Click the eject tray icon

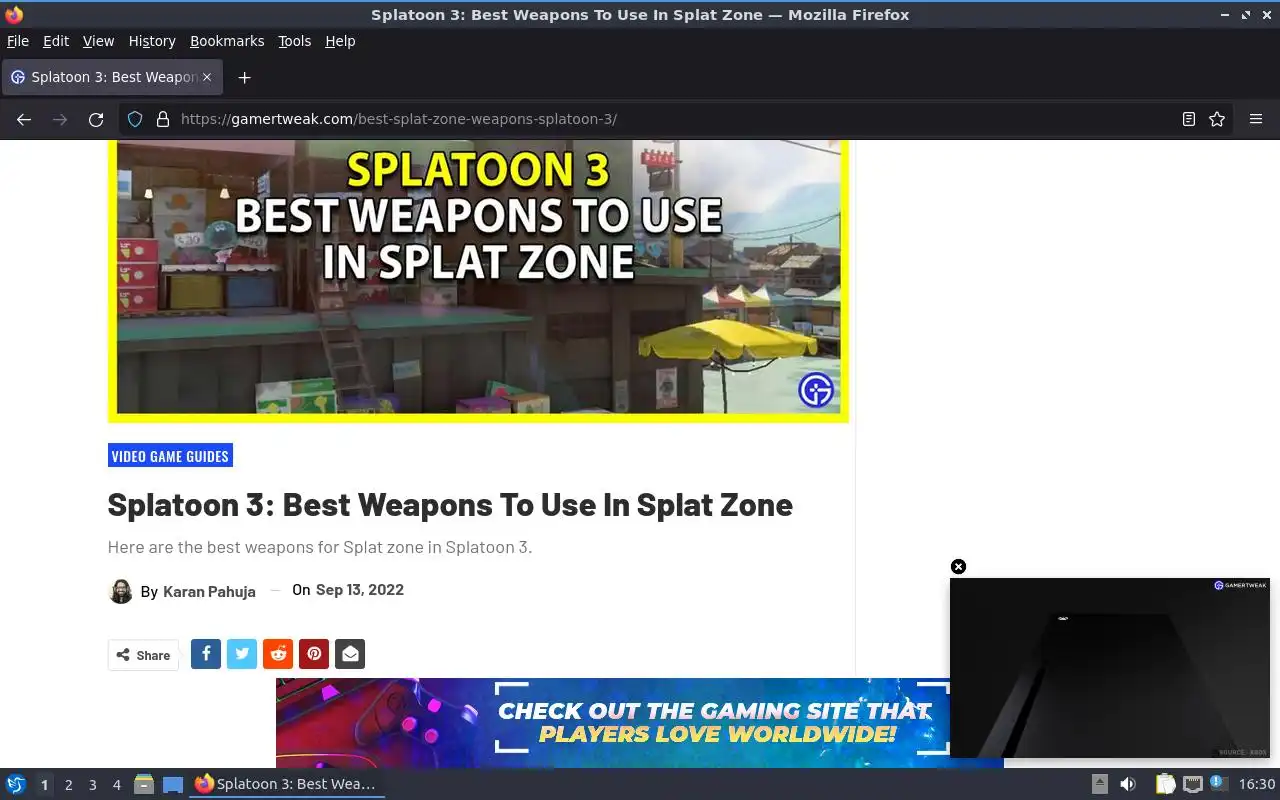coord(1100,784)
